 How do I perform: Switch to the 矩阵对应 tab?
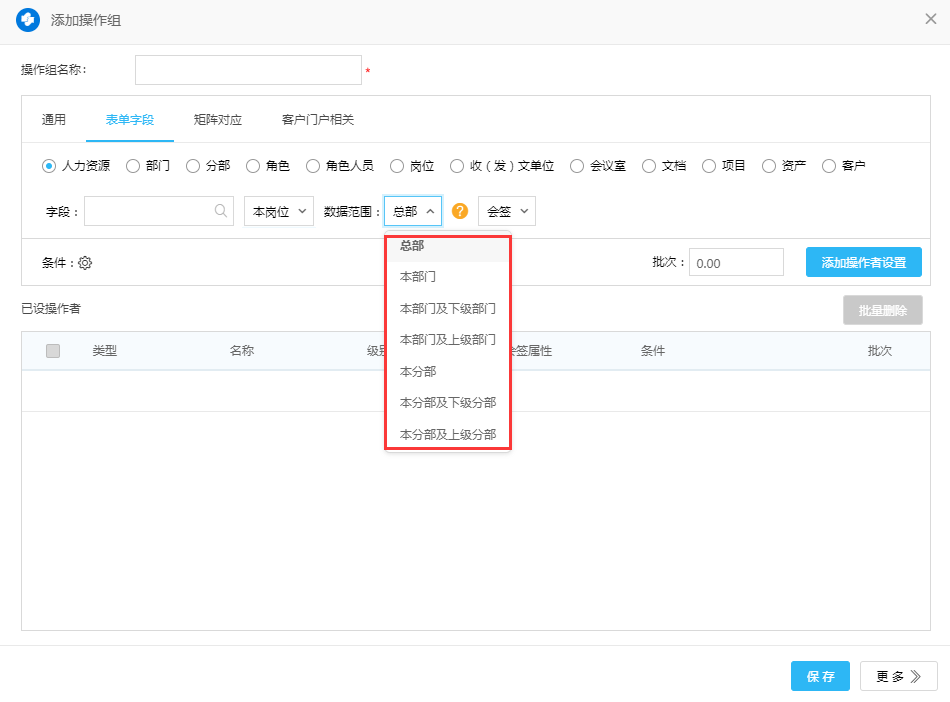pos(218,120)
